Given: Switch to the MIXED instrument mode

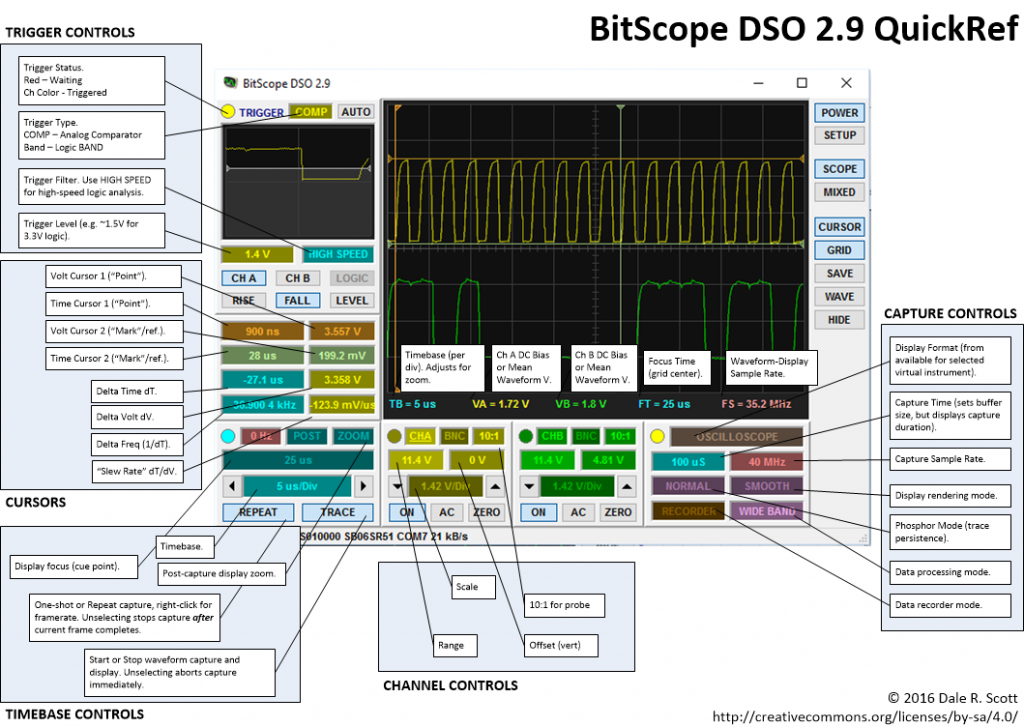Looking at the screenshot, I should click(x=841, y=191).
